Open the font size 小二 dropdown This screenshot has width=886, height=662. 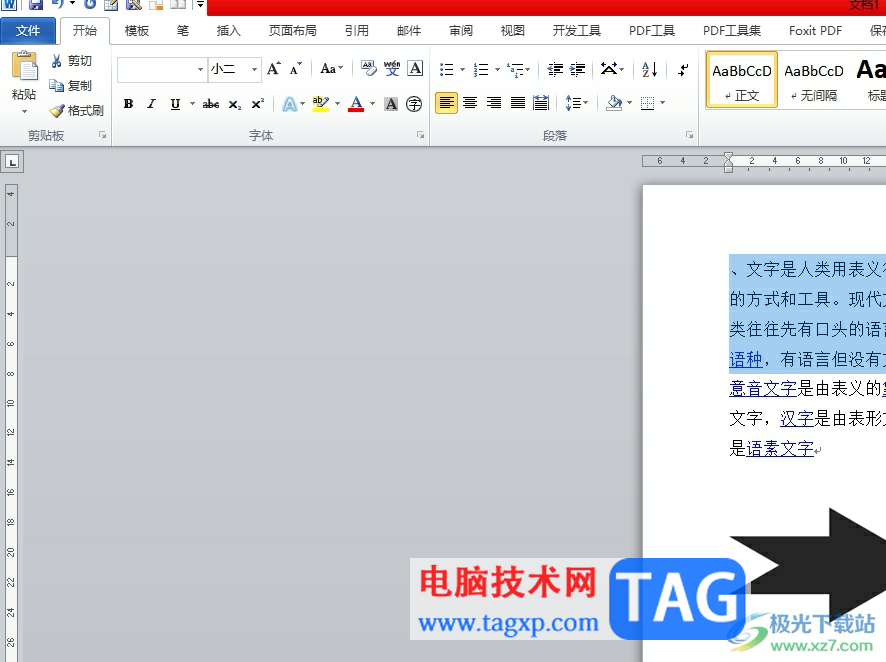tap(254, 69)
